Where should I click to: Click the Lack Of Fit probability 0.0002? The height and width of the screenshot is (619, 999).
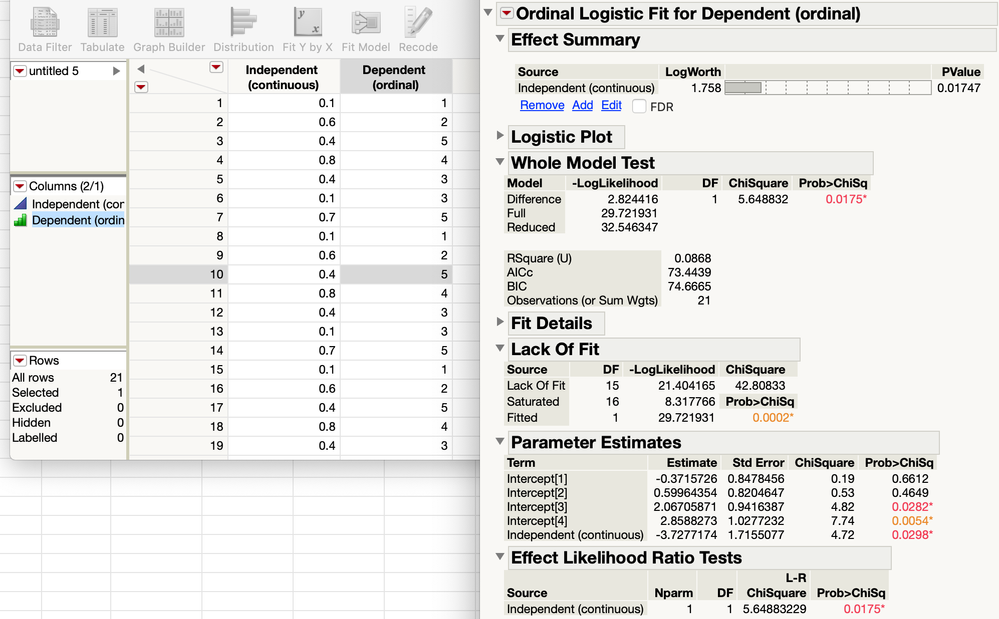pyautogui.click(x=773, y=418)
